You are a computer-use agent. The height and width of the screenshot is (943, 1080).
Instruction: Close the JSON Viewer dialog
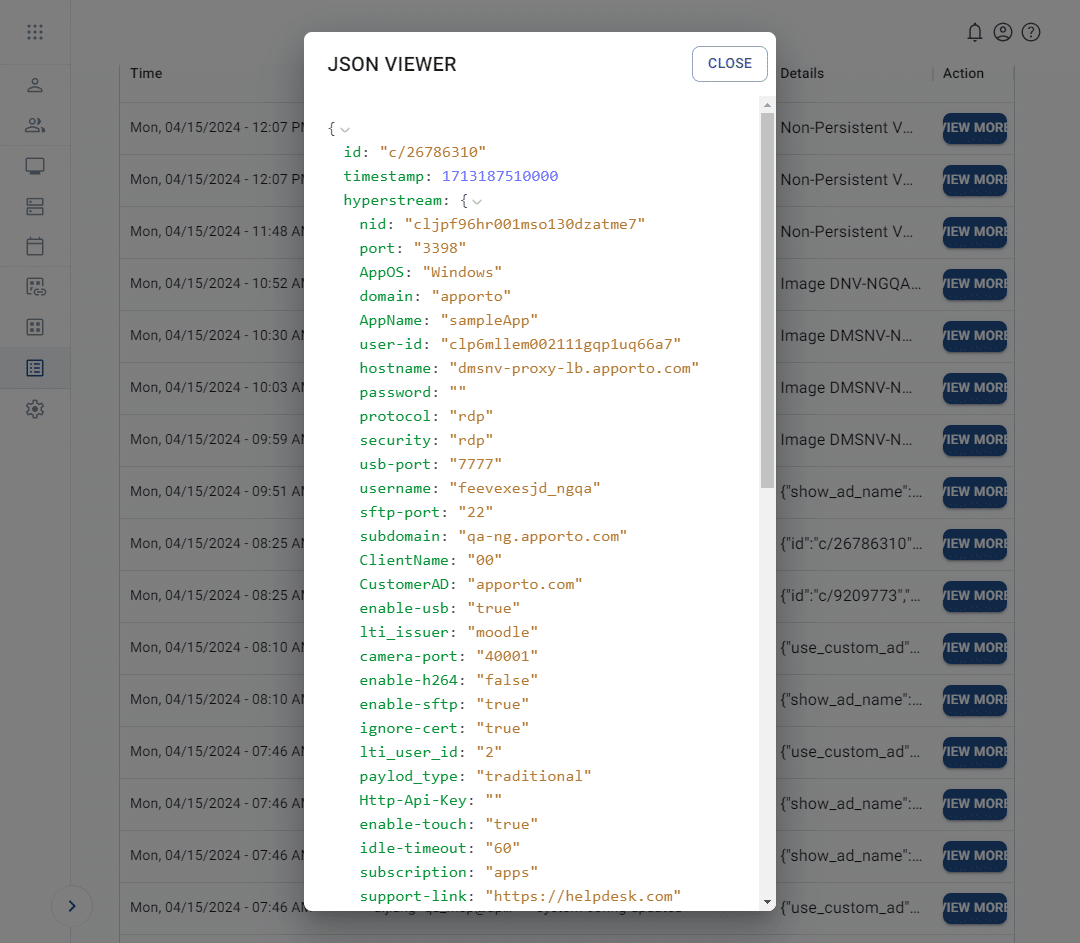click(729, 64)
